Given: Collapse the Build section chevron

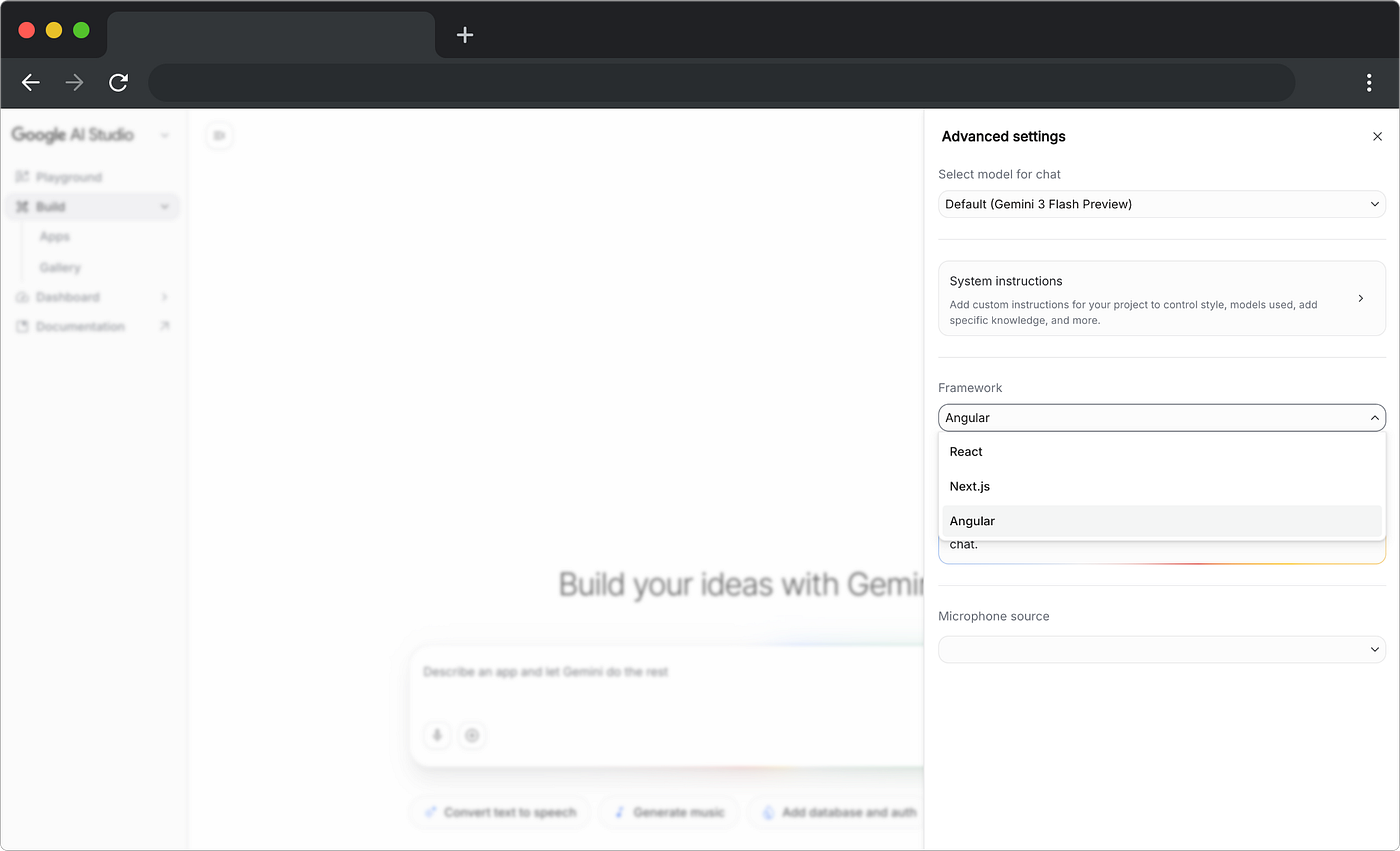Looking at the screenshot, I should point(164,207).
